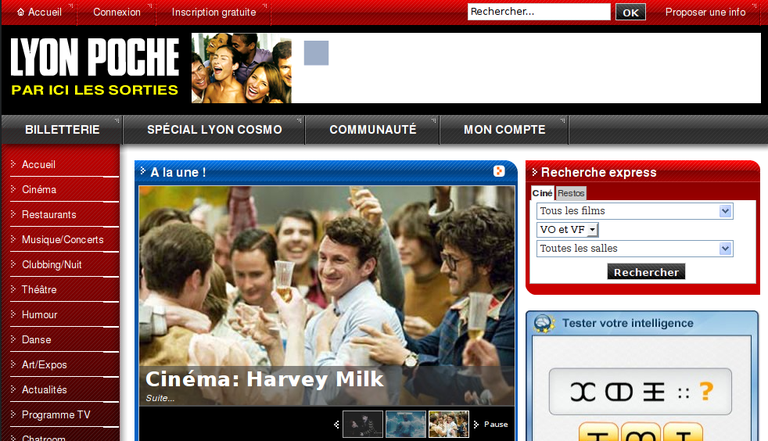
Task: Focus the Rechercher... search field
Action: pos(539,12)
